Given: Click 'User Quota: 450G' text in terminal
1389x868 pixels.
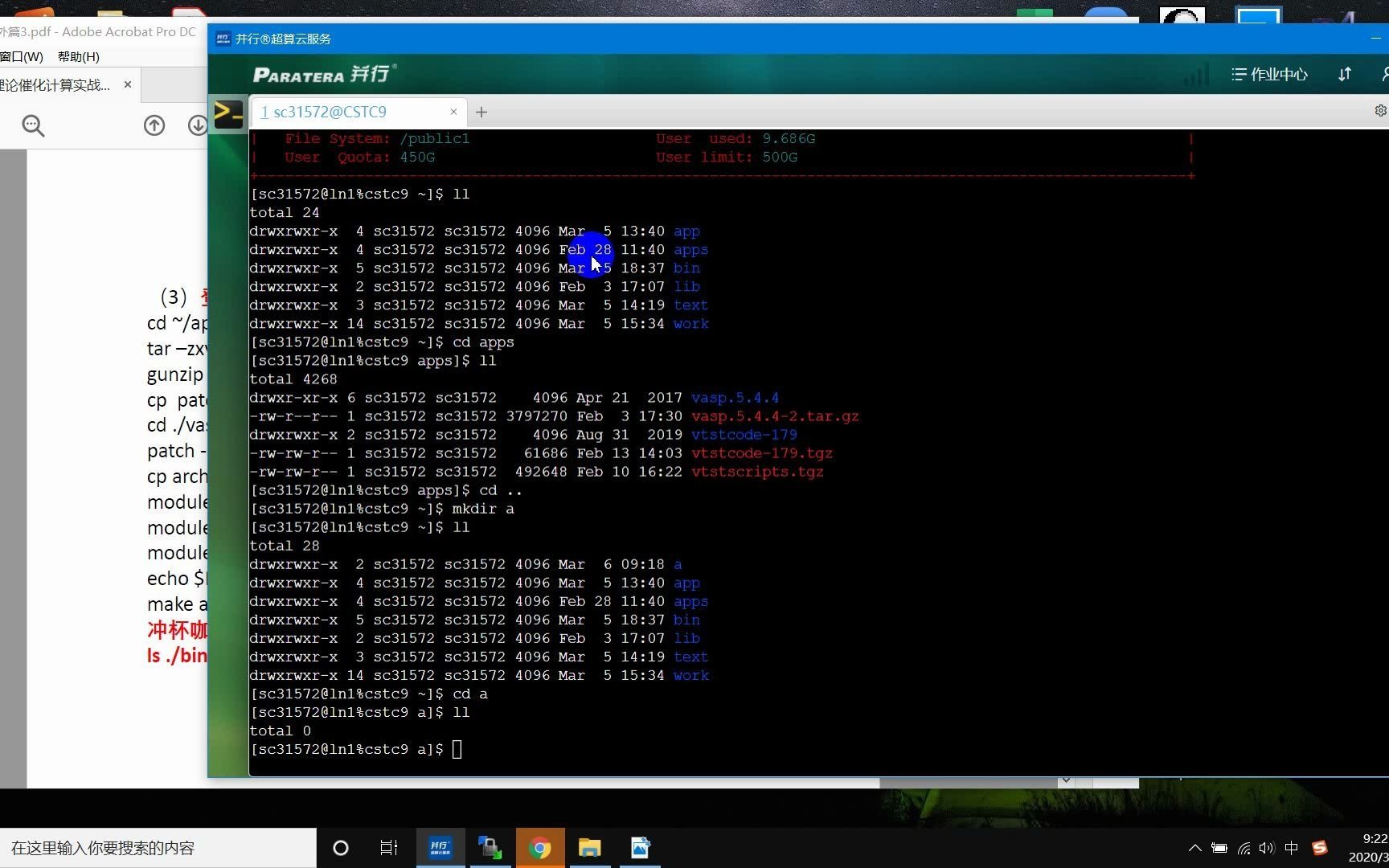Looking at the screenshot, I should (x=359, y=158).
